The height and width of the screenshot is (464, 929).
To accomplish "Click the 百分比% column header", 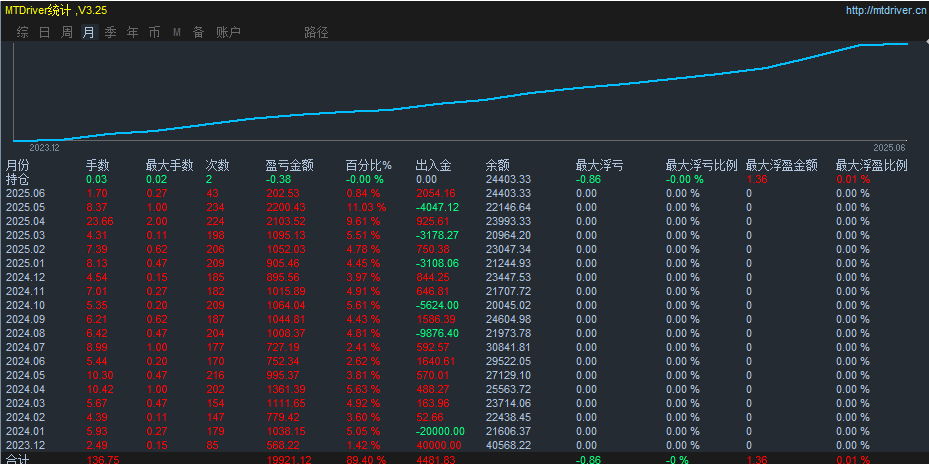I will click(x=369, y=165).
